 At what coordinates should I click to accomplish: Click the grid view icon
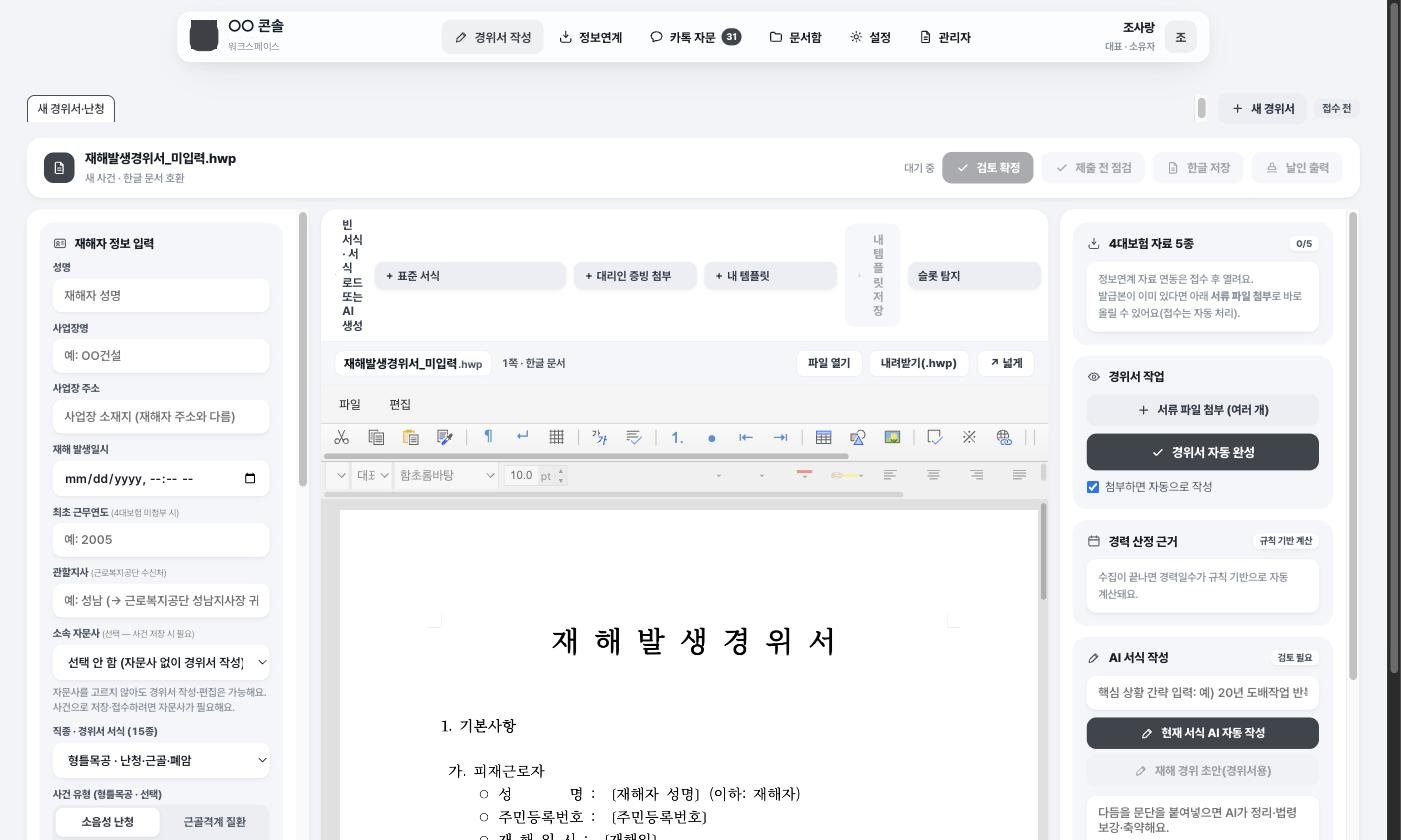coord(556,437)
